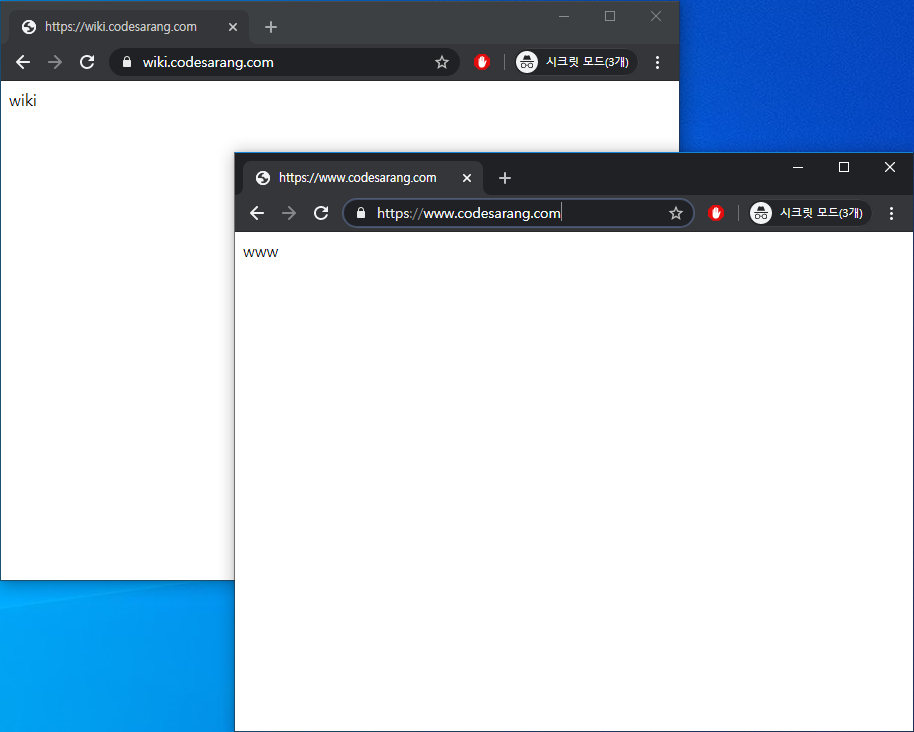The image size is (914, 732).
Task: Open the red hand extension in www window
Action: pyautogui.click(x=716, y=213)
